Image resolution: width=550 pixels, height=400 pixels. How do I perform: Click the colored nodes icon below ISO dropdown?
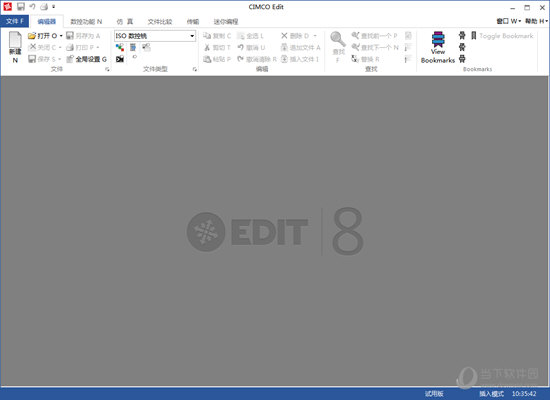pyautogui.click(x=120, y=47)
